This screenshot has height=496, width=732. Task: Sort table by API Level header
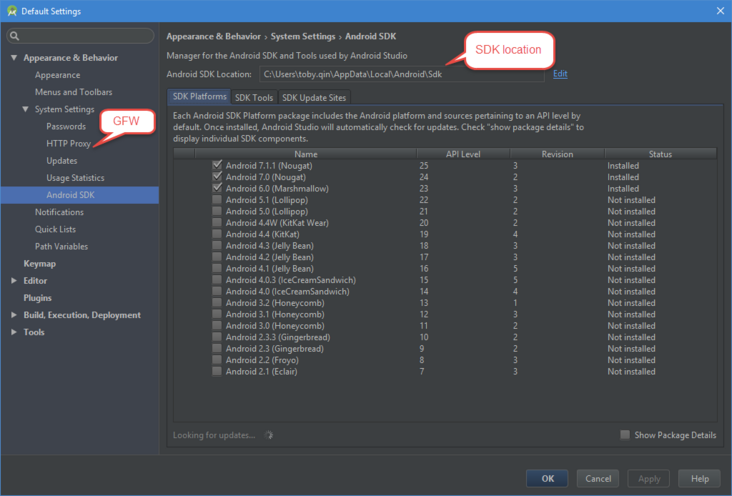click(x=463, y=154)
